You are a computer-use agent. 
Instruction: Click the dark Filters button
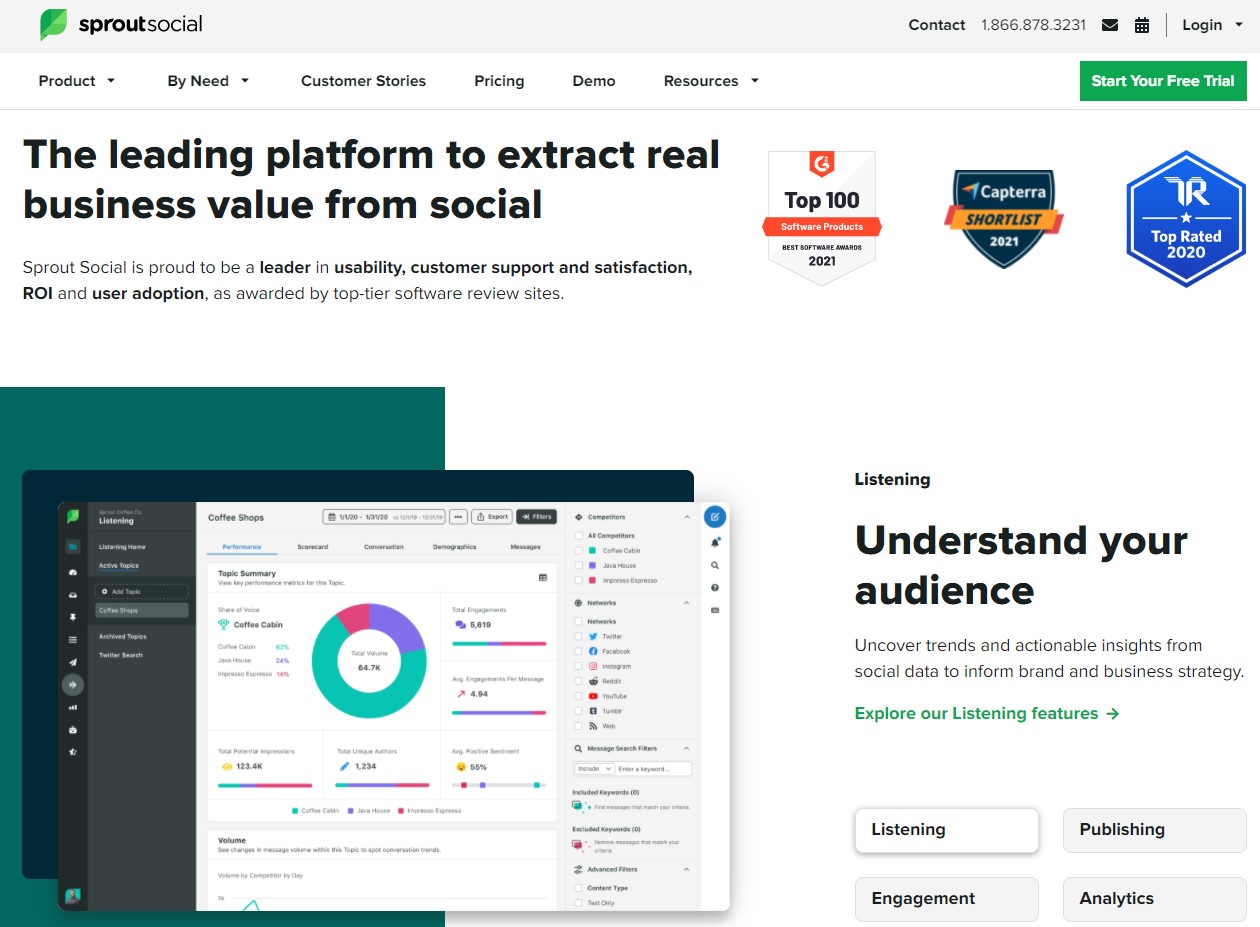click(x=537, y=517)
